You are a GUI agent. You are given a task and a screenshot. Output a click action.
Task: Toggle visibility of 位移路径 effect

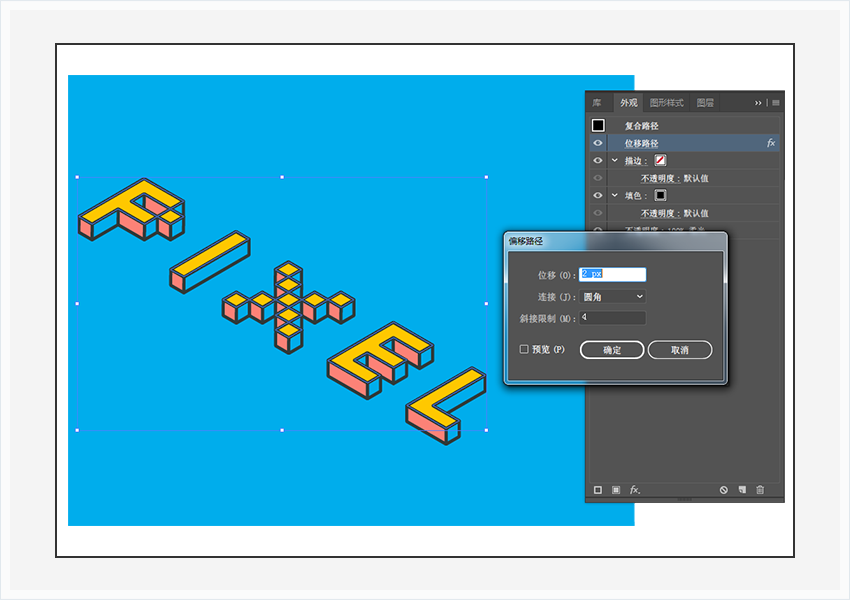coord(598,143)
